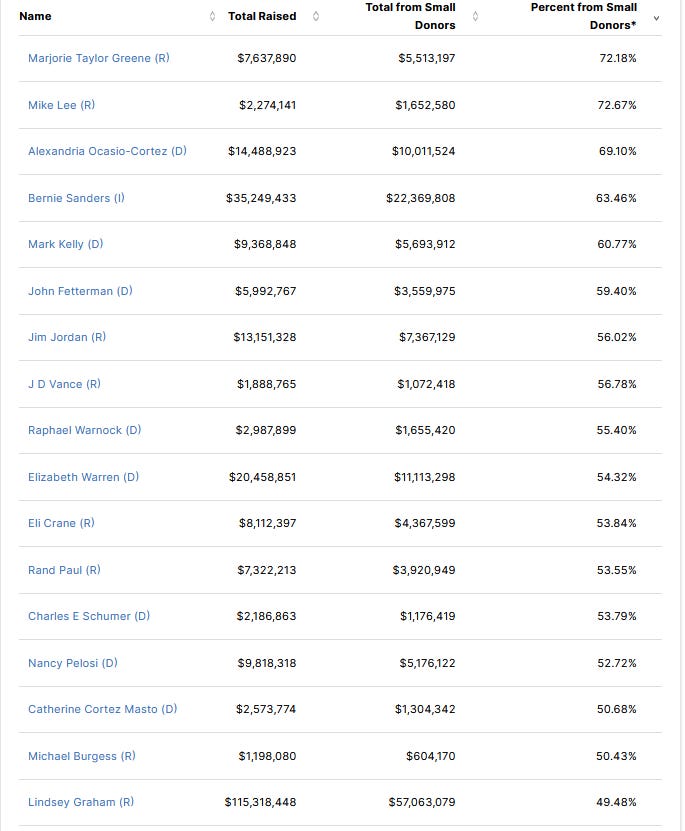Select small donor total $7,367,129

coord(427,337)
